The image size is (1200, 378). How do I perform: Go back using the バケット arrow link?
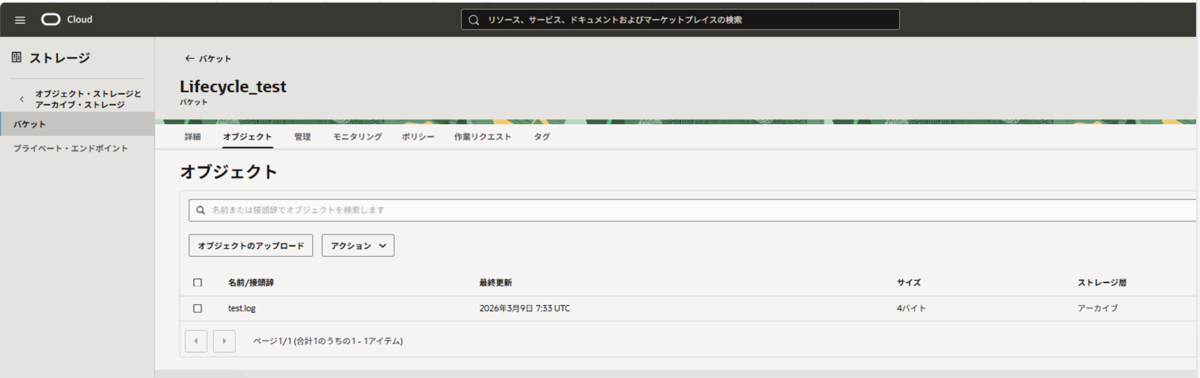click(208, 59)
